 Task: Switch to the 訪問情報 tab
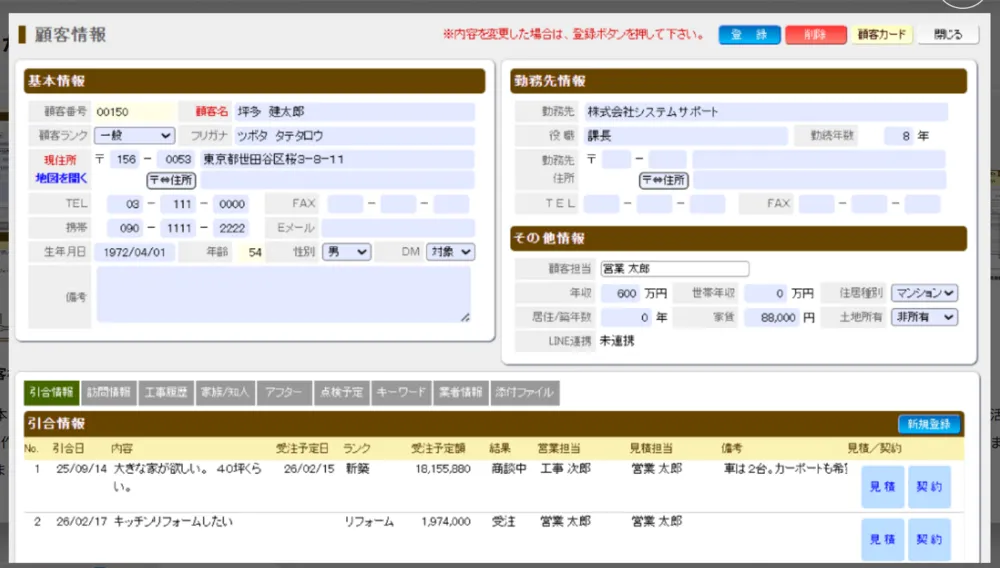click(x=109, y=393)
